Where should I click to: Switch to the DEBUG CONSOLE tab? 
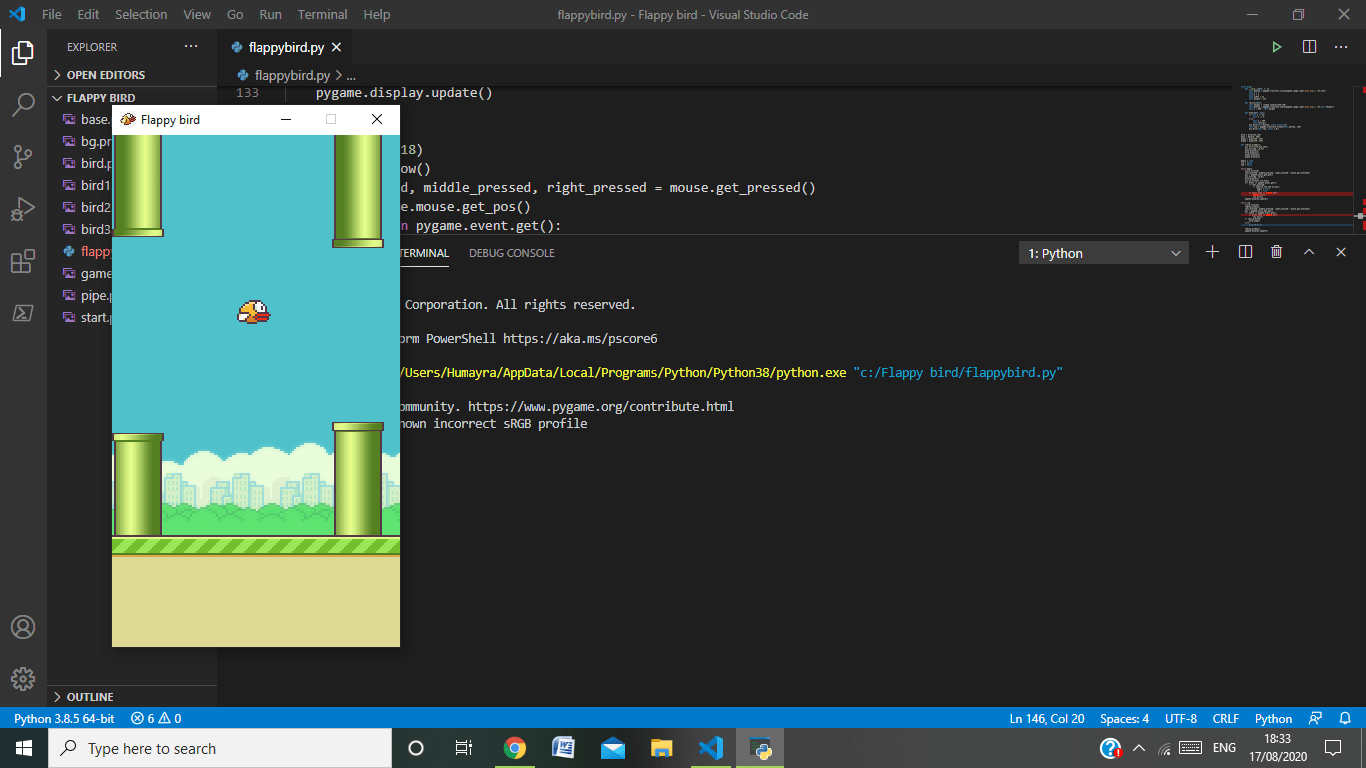(511, 253)
